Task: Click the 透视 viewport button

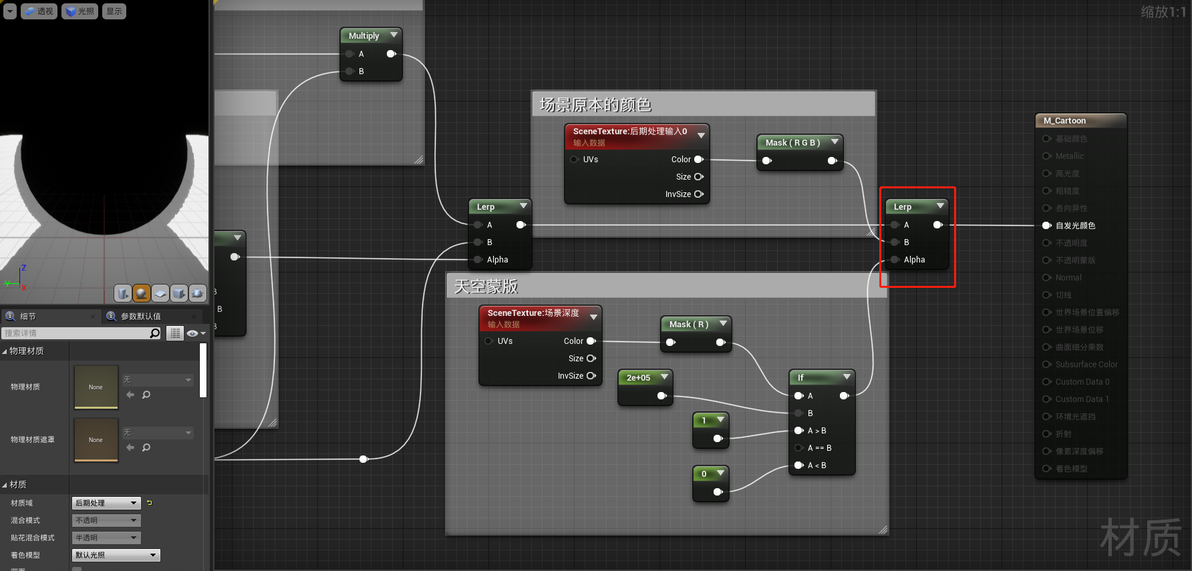Action: (39, 11)
